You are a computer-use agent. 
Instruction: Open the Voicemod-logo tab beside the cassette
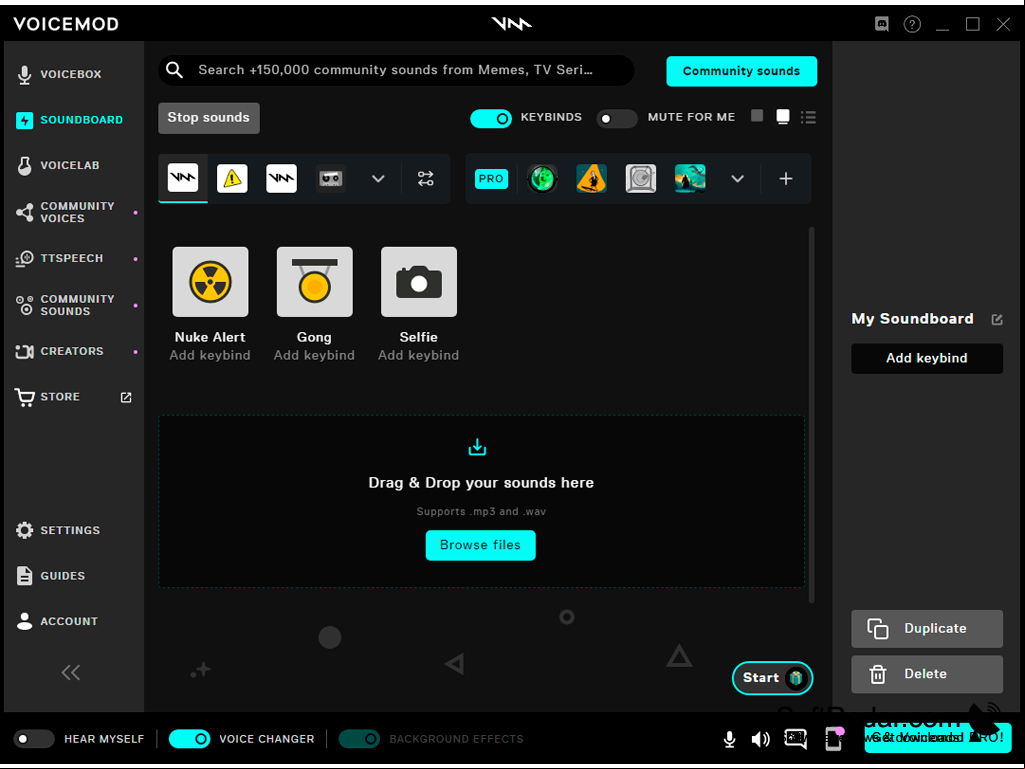281,178
